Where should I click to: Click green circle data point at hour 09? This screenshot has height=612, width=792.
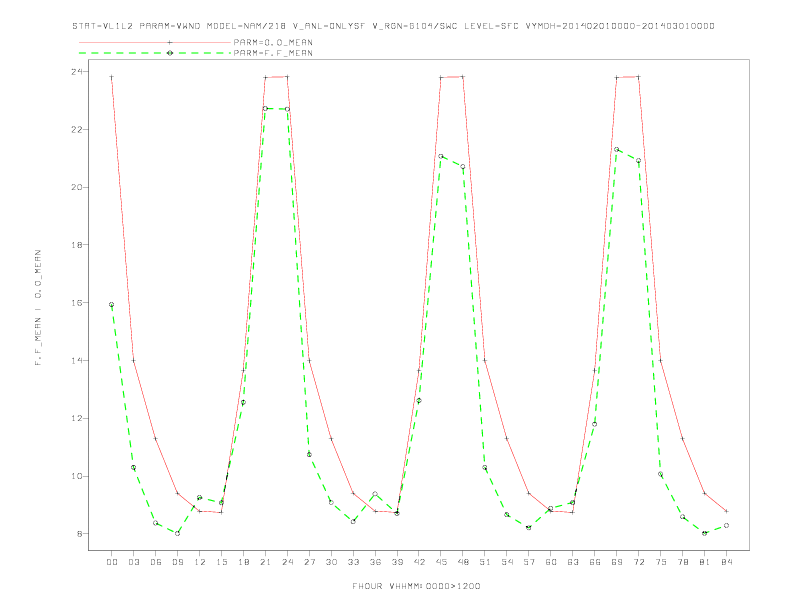[177, 533]
